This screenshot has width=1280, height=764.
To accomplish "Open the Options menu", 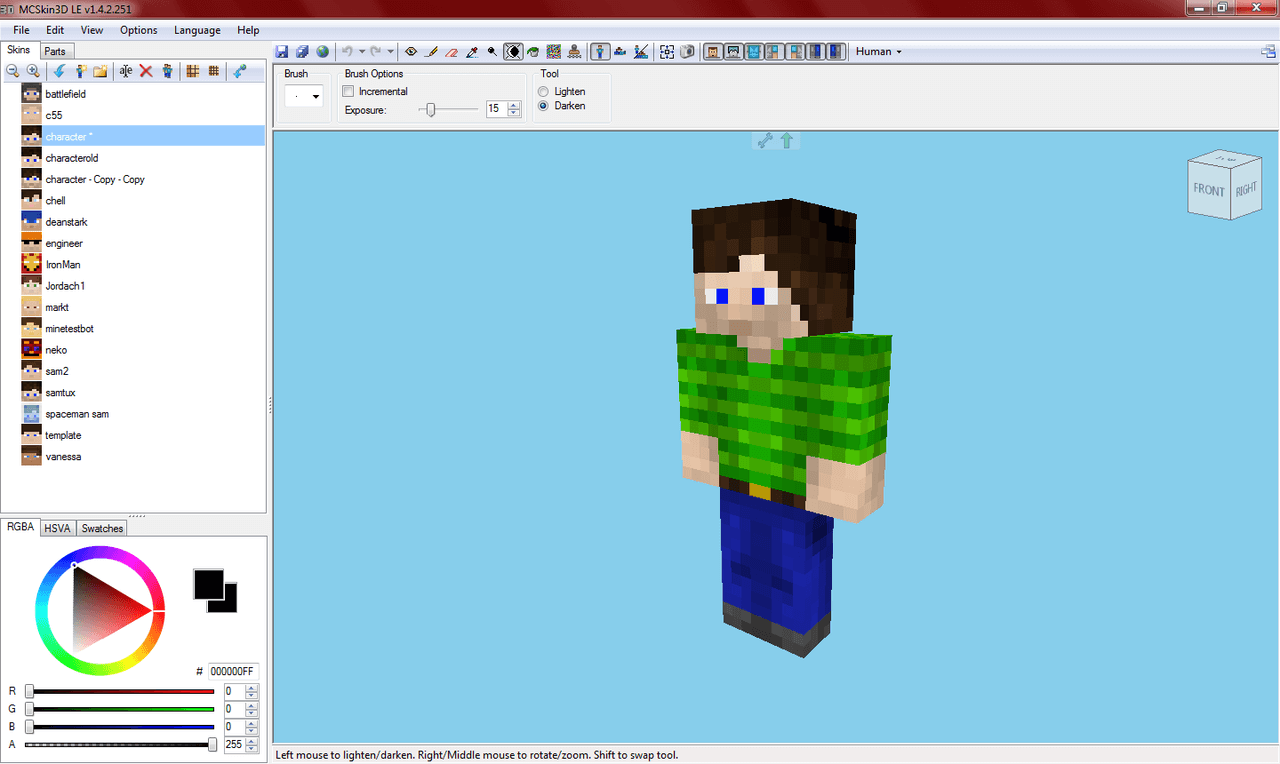I will 139,30.
